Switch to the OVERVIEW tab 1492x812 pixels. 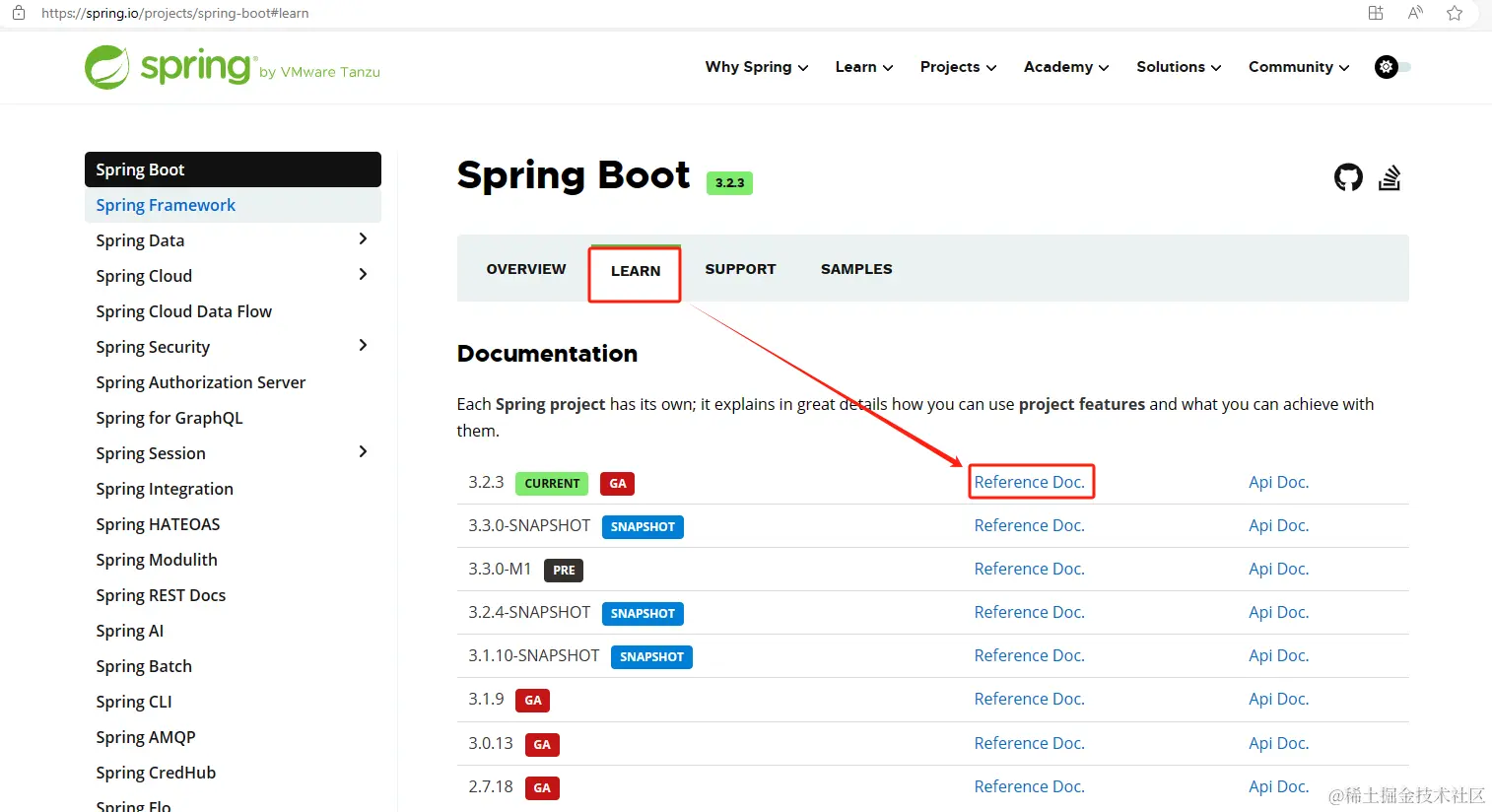click(x=526, y=269)
